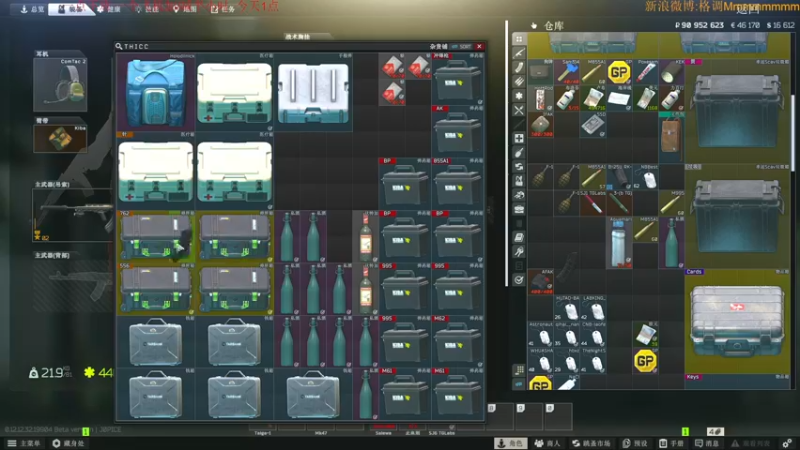Open the Cards case in stash

[x=737, y=321]
